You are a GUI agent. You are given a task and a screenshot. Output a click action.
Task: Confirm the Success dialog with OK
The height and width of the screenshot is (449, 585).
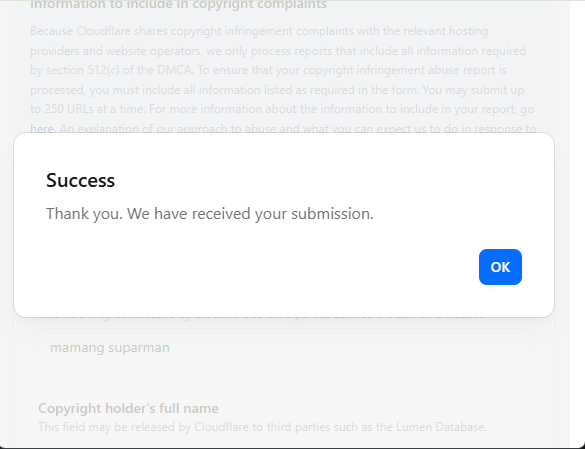coord(500,267)
